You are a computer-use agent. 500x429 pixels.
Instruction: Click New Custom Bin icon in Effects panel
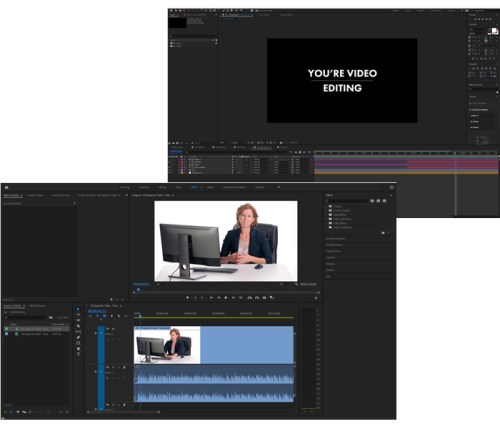coord(383,233)
